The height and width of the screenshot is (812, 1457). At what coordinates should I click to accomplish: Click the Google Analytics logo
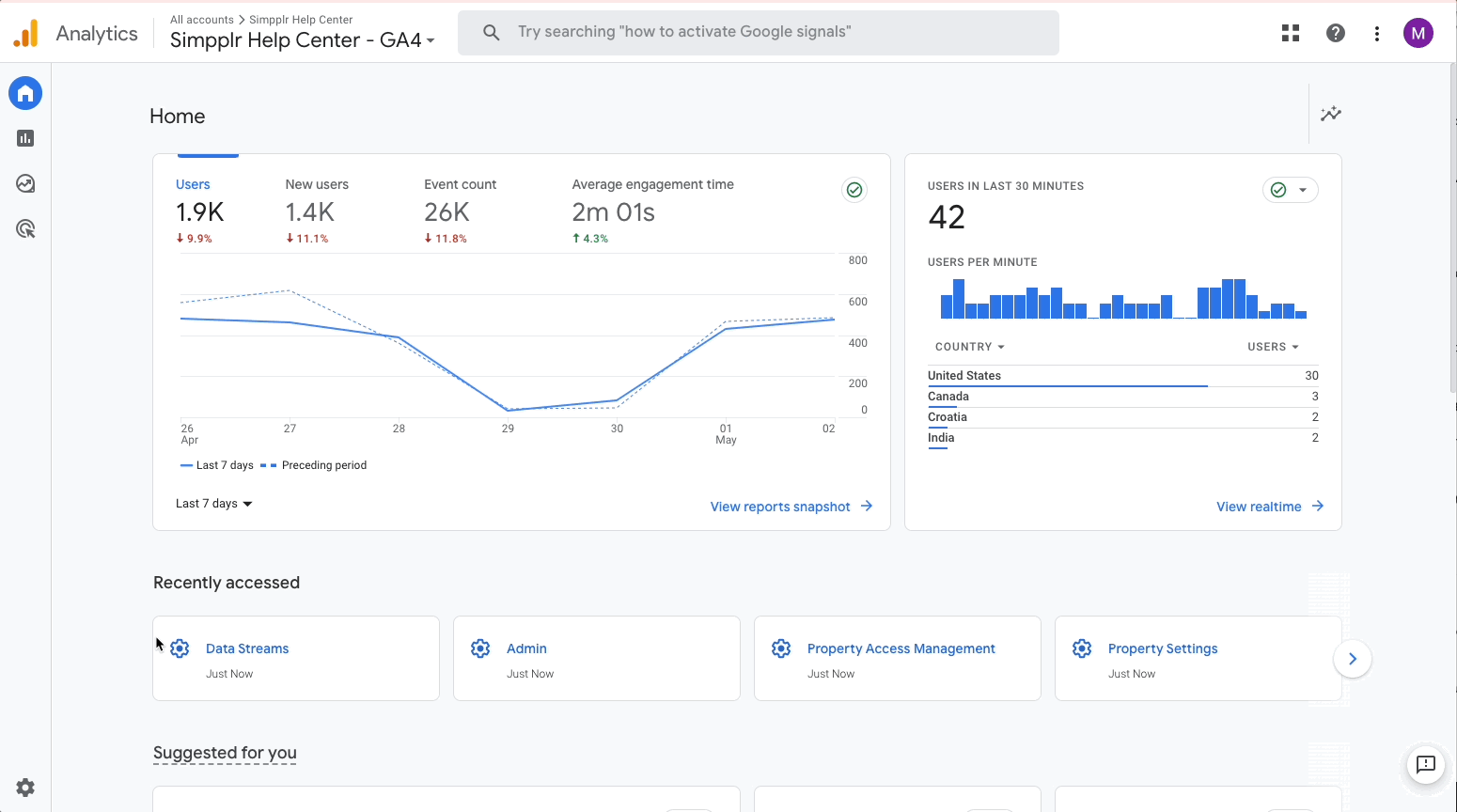(x=25, y=32)
